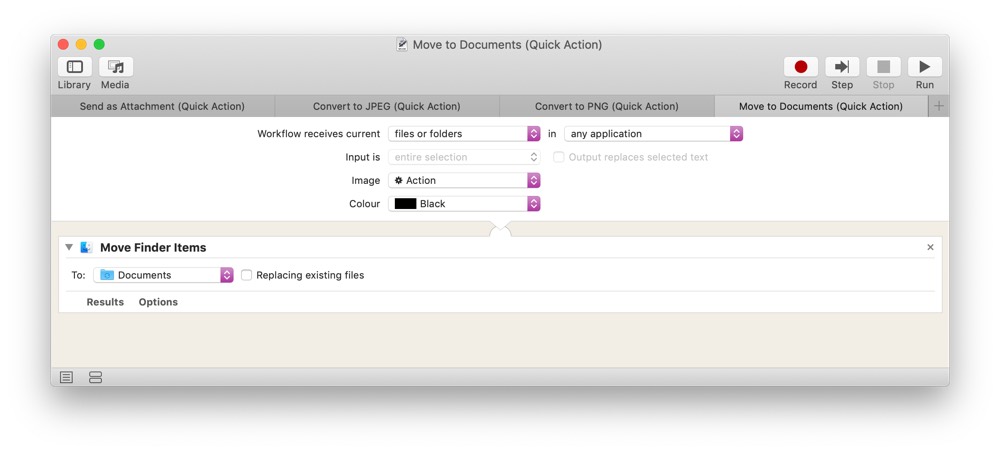Show the log view icon in the status bar
The height and width of the screenshot is (453, 1000).
(66, 377)
